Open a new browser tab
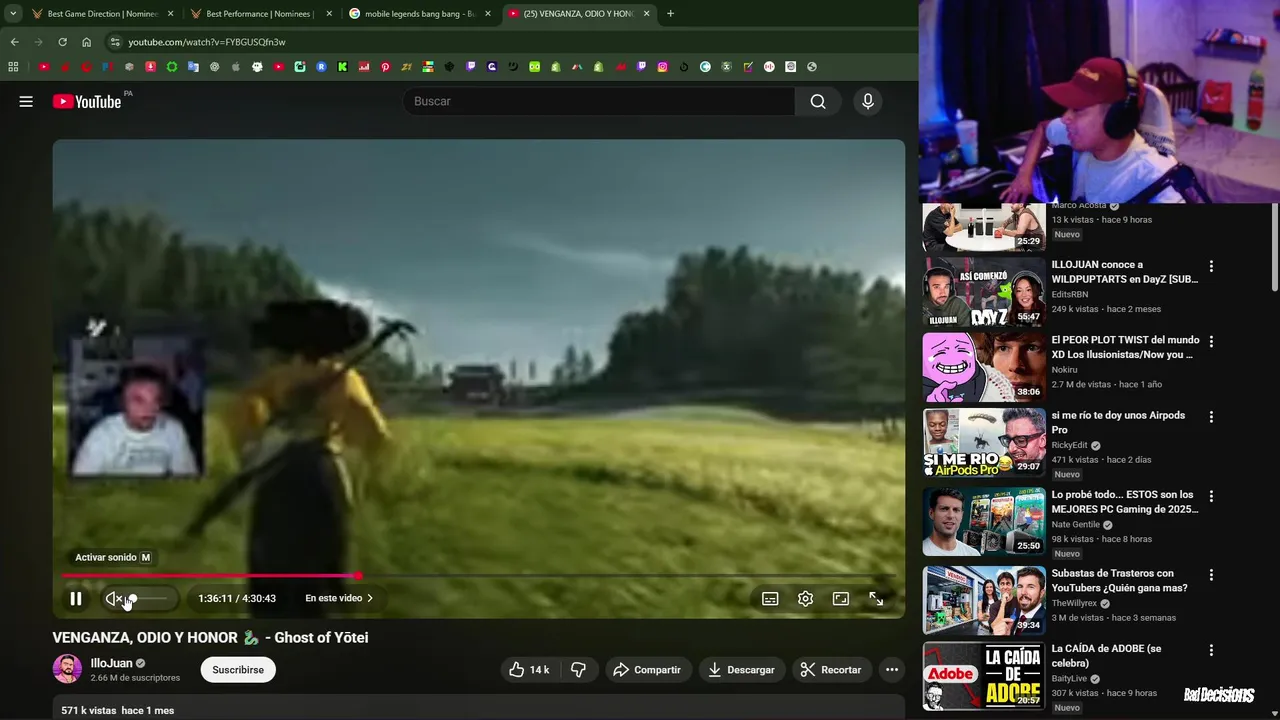 (x=670, y=14)
